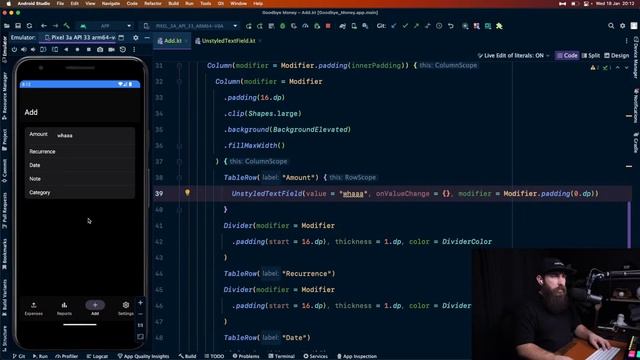Click the Forward navigation arrow in toolbar
The image size is (640, 360).
55,26
